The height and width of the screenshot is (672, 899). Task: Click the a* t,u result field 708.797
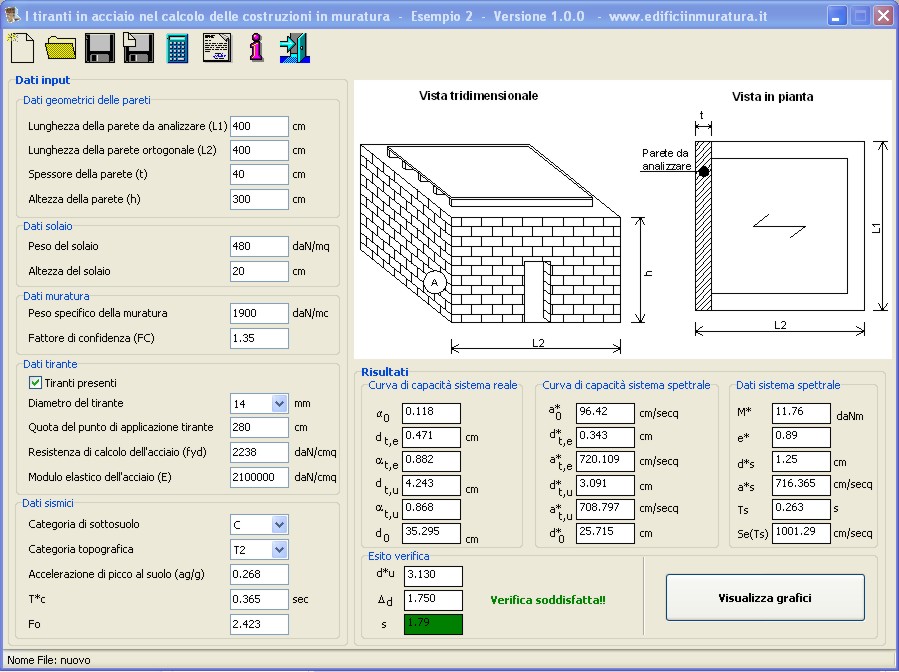605,509
